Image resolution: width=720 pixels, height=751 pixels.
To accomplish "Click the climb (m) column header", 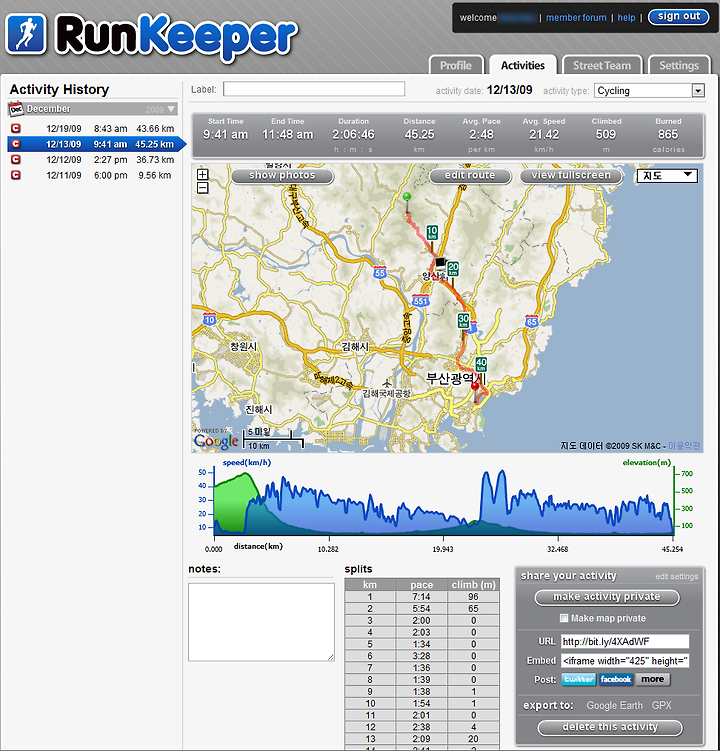I will 474,585.
